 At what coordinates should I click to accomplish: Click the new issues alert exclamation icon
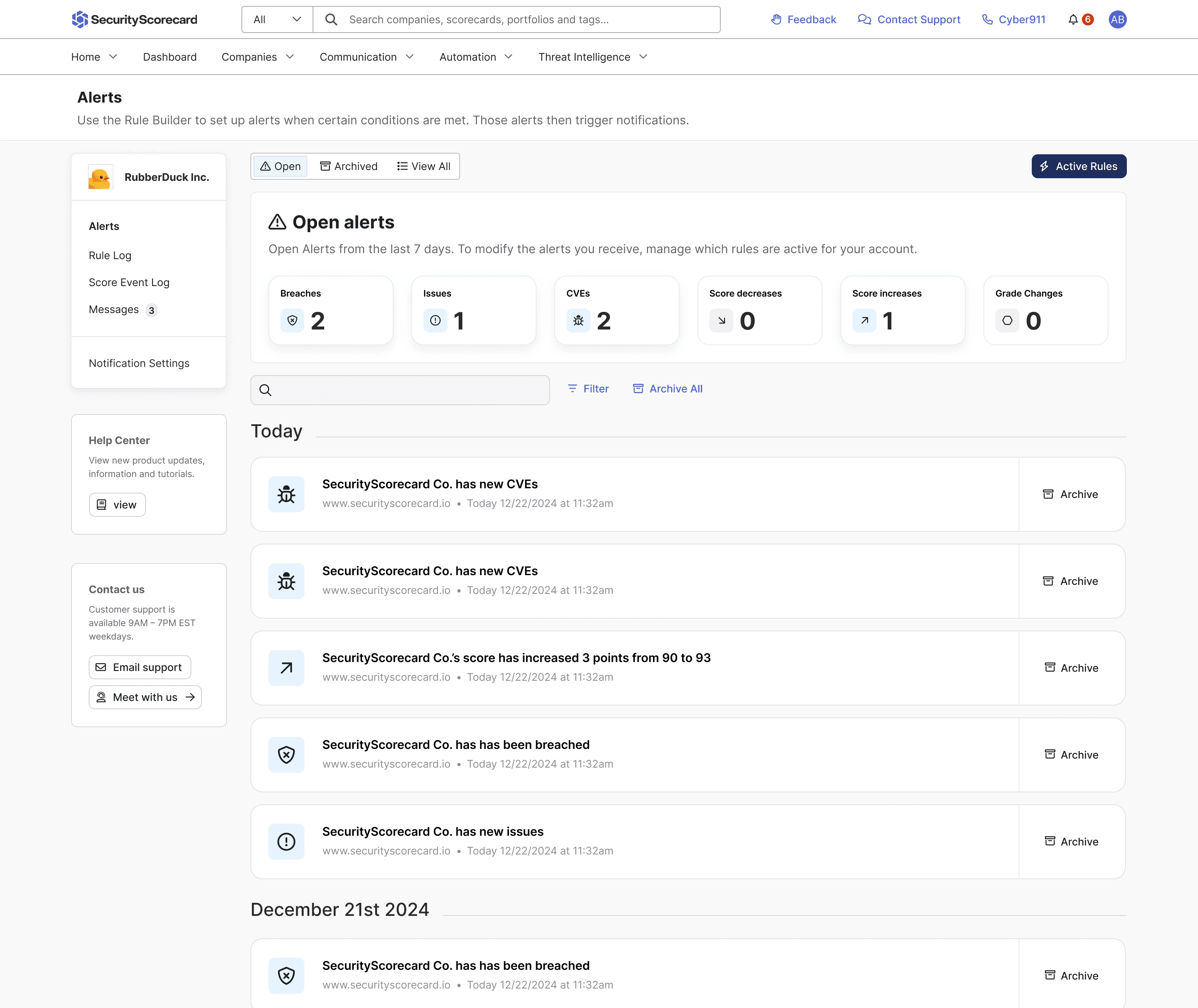(x=286, y=841)
